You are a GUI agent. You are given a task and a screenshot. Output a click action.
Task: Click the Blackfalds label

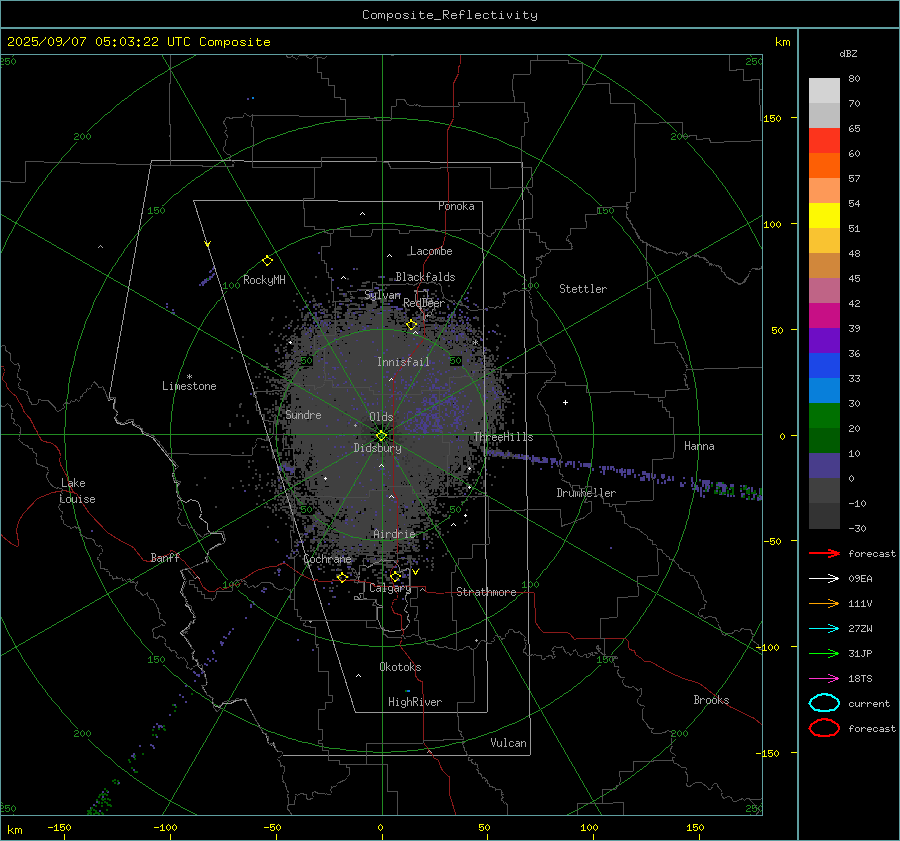(425, 277)
